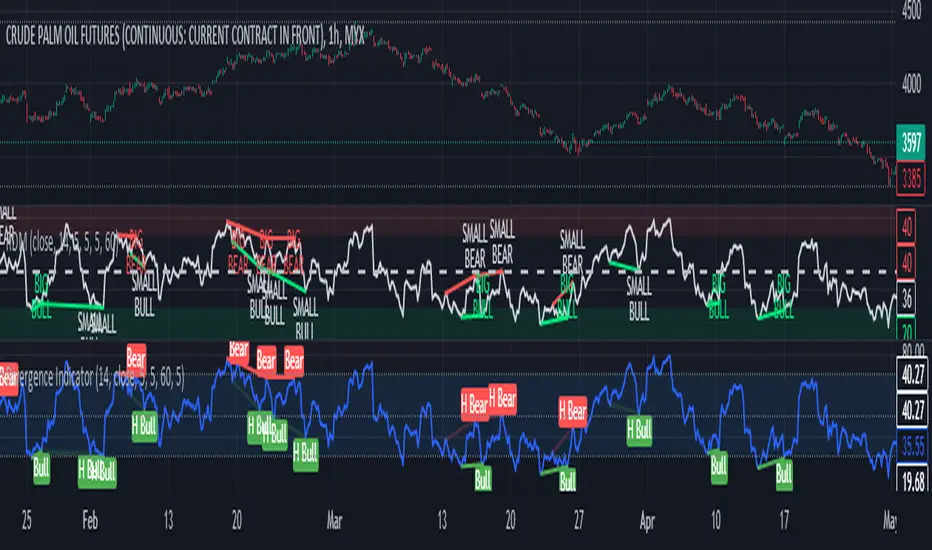The width and height of the screenshot is (932, 550).
Task: Select the 27 date on time axis
Action: coord(578,521)
